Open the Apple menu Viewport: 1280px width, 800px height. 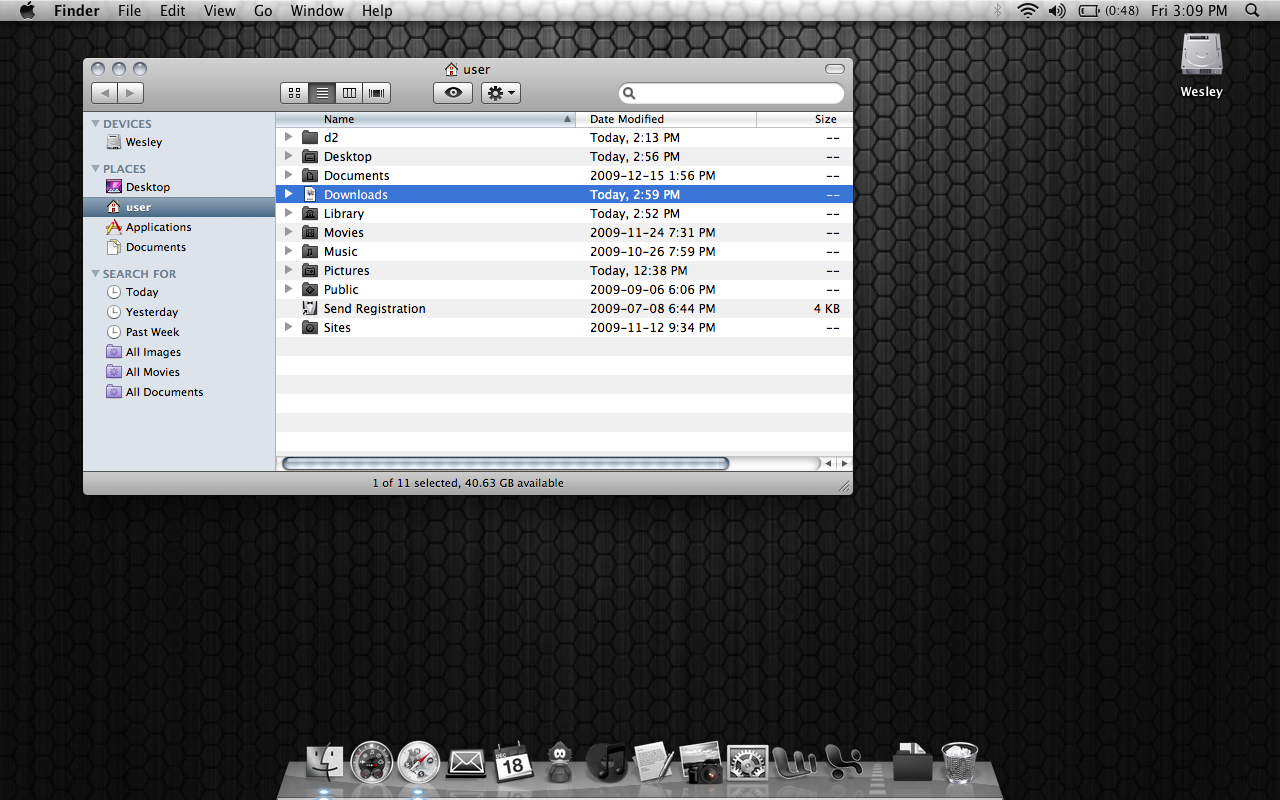(27, 11)
